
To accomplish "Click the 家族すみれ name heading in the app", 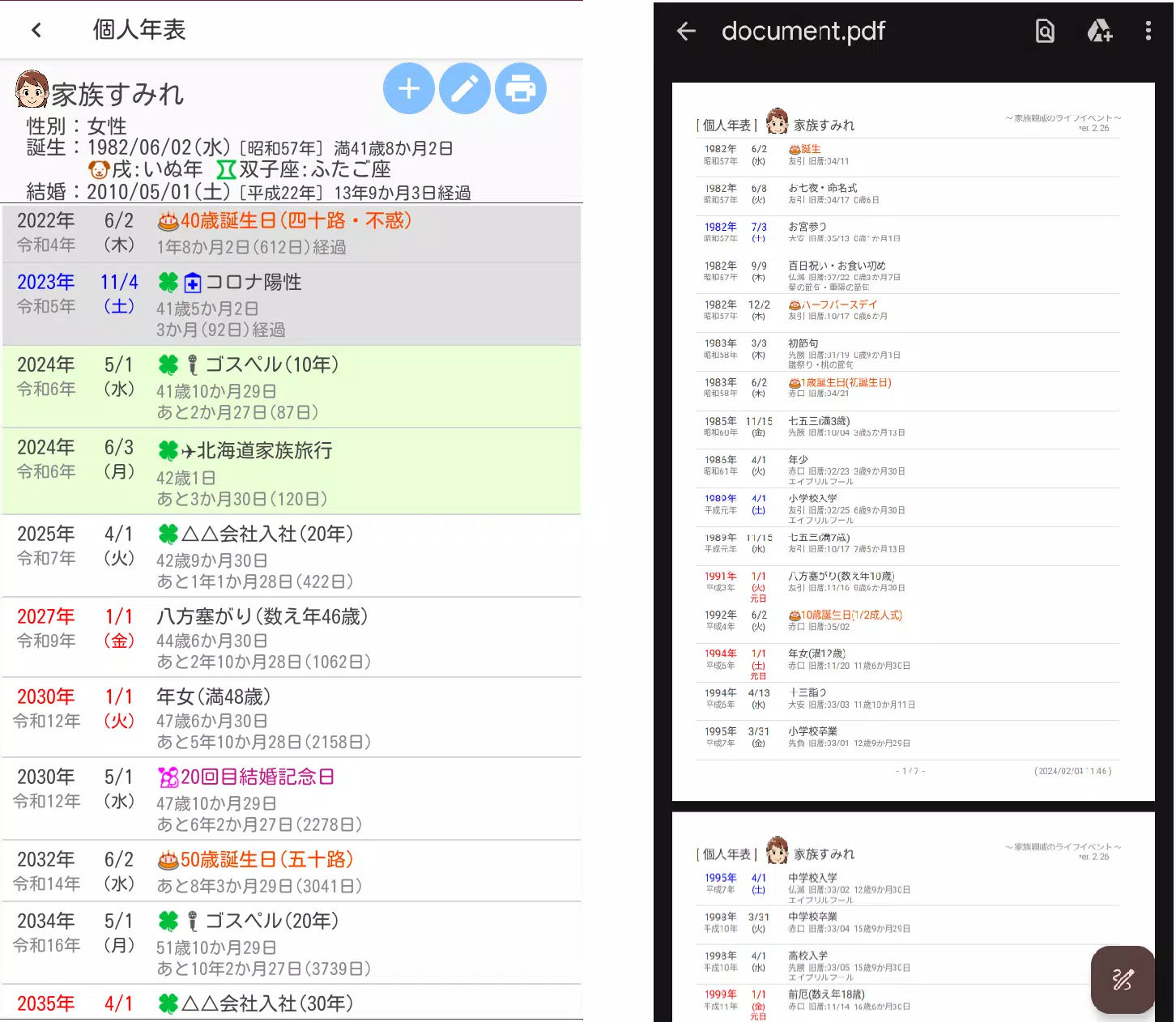I will 118,95.
